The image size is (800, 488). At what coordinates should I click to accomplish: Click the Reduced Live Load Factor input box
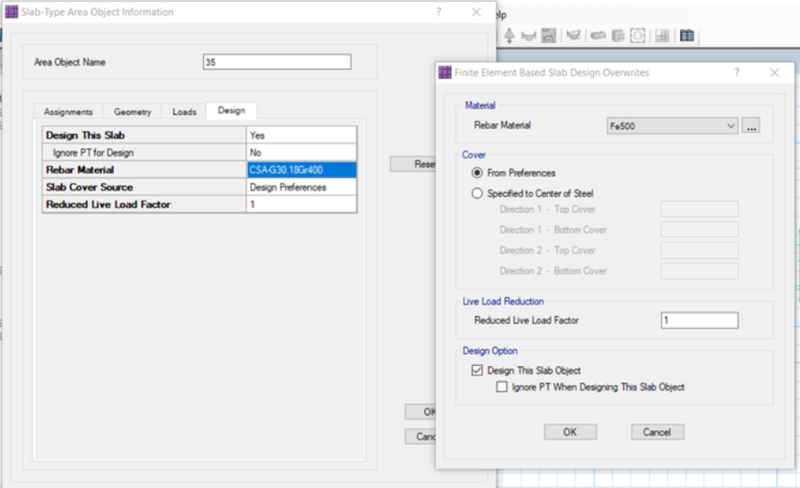(699, 320)
